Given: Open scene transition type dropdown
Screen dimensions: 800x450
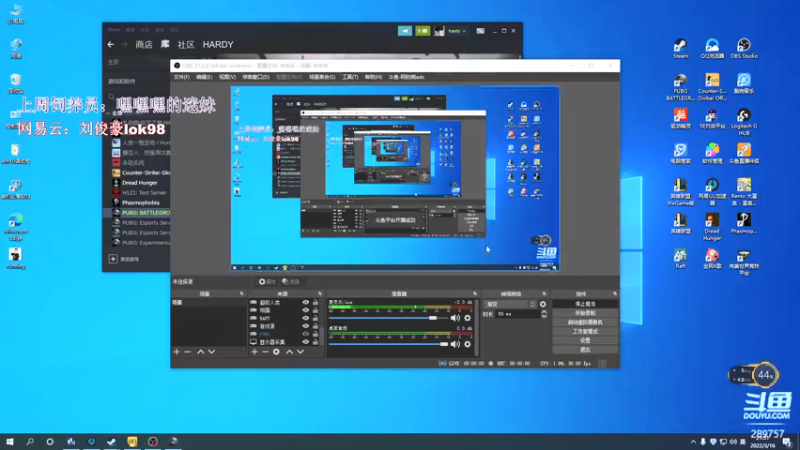Looking at the screenshot, I should point(510,304).
